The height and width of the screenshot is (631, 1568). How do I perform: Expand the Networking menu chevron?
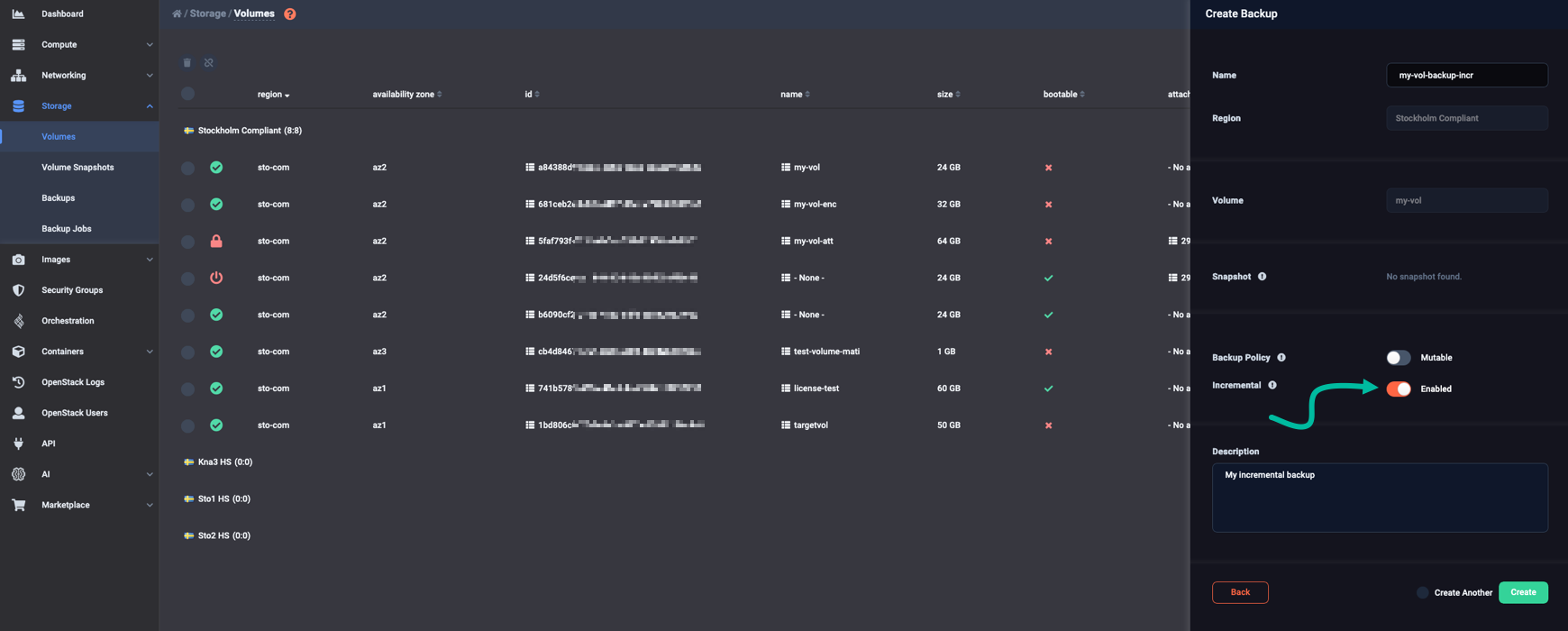[x=150, y=75]
